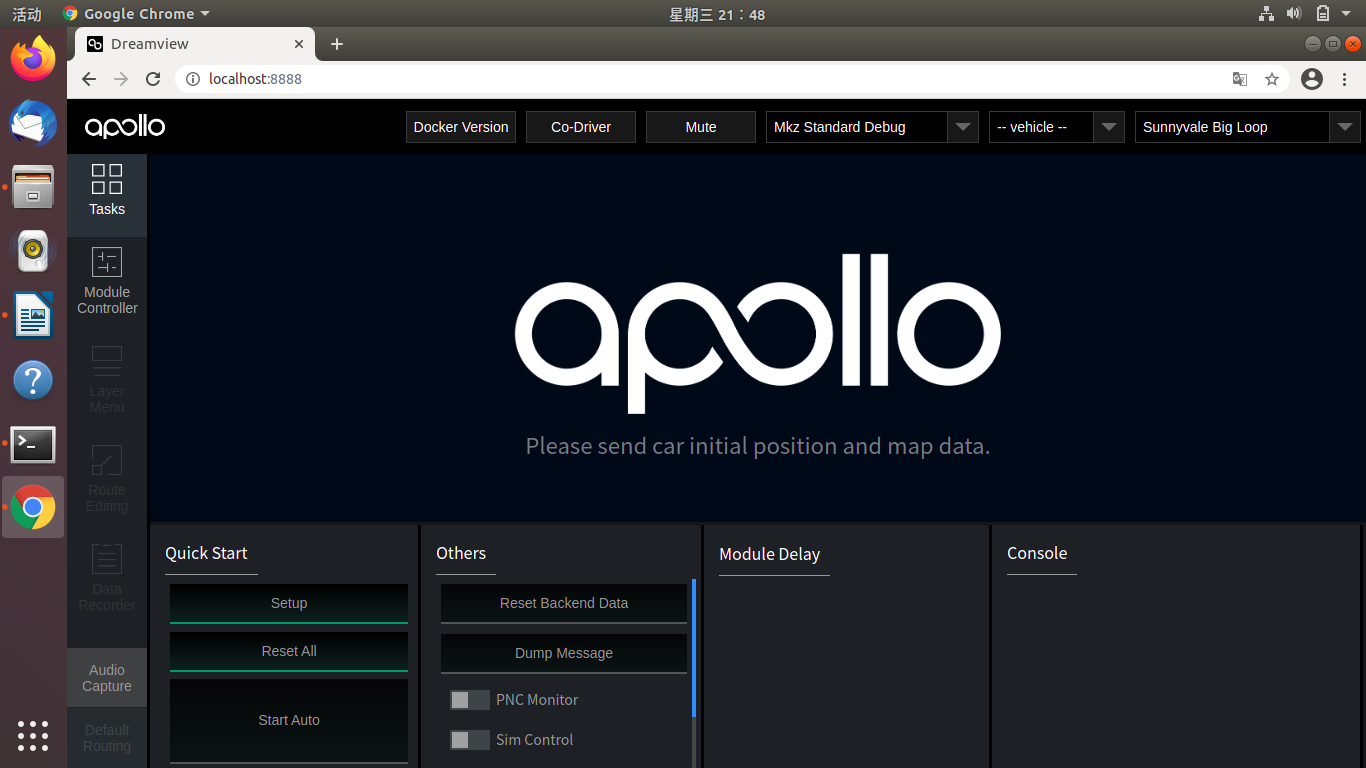
Task: Enable the Sim Control toggle
Action: coord(469,740)
